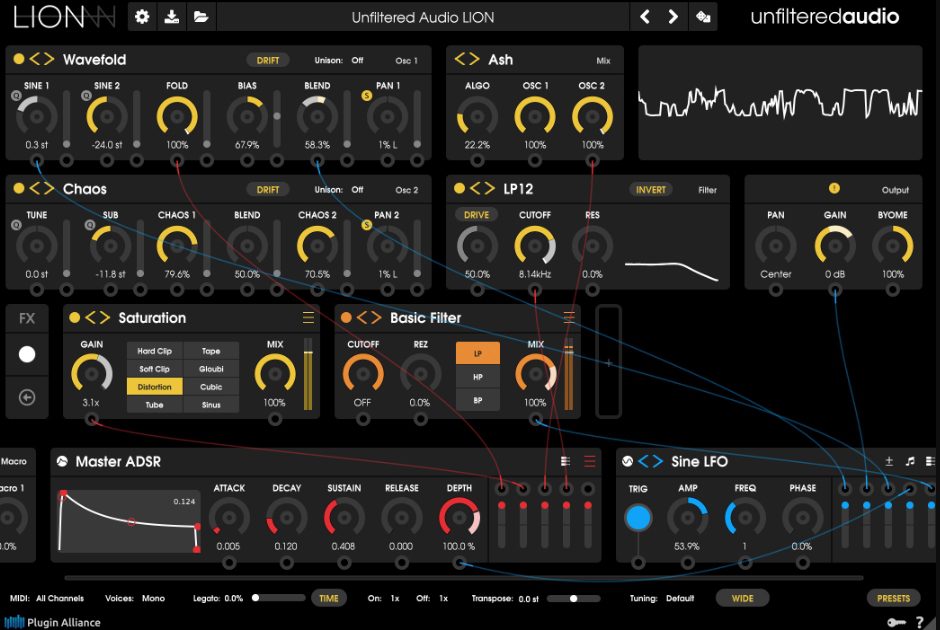The image size is (940, 630).
Task: Toggle the LP12 filter power dot
Action: click(x=459, y=188)
